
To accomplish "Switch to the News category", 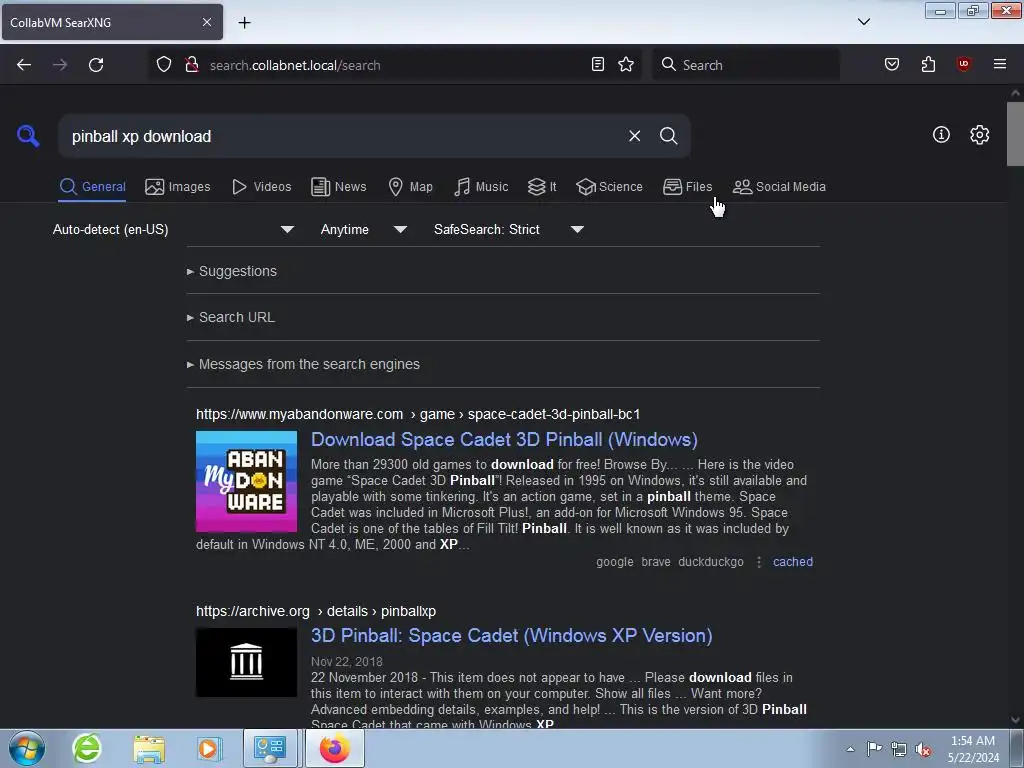I will [x=339, y=187].
